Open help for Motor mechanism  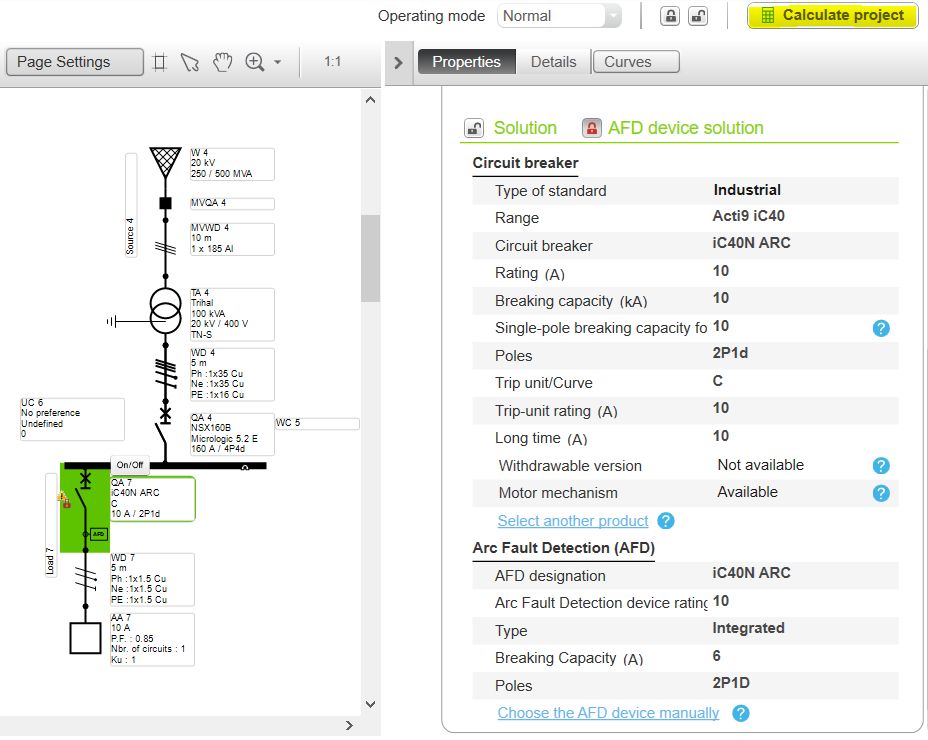point(881,493)
